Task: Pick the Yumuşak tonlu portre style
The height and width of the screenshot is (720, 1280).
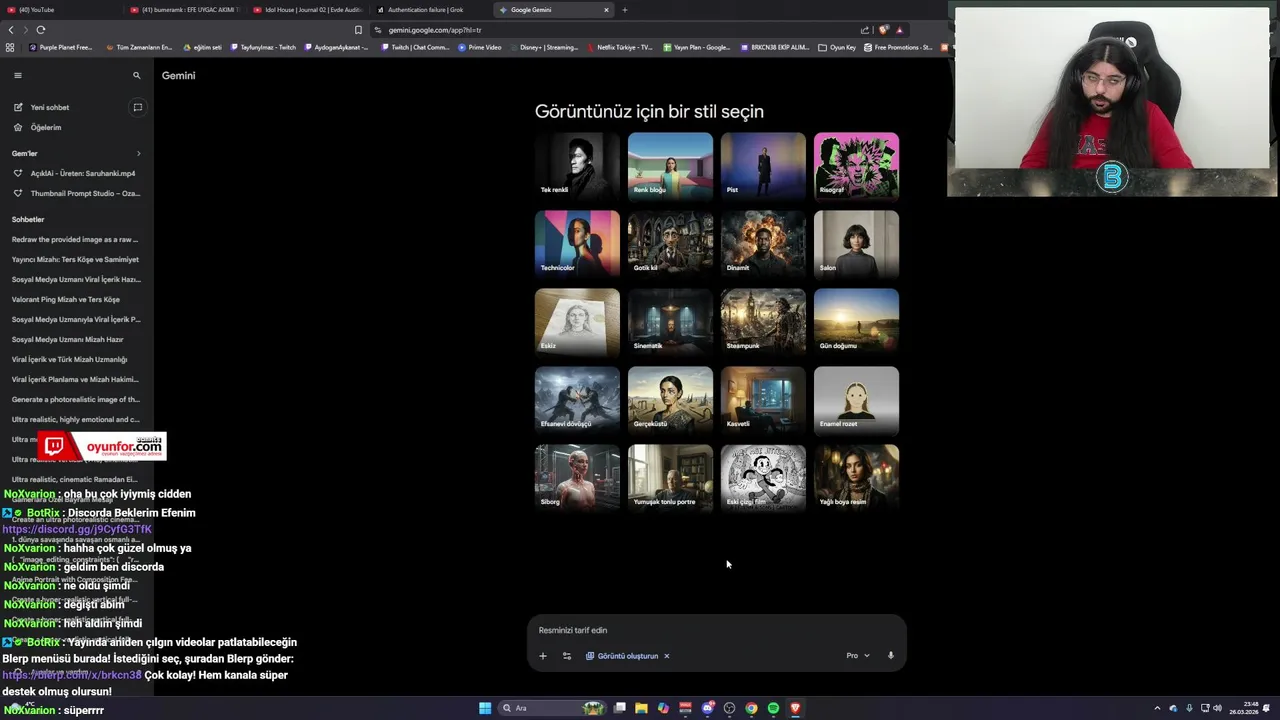Action: pyautogui.click(x=670, y=478)
